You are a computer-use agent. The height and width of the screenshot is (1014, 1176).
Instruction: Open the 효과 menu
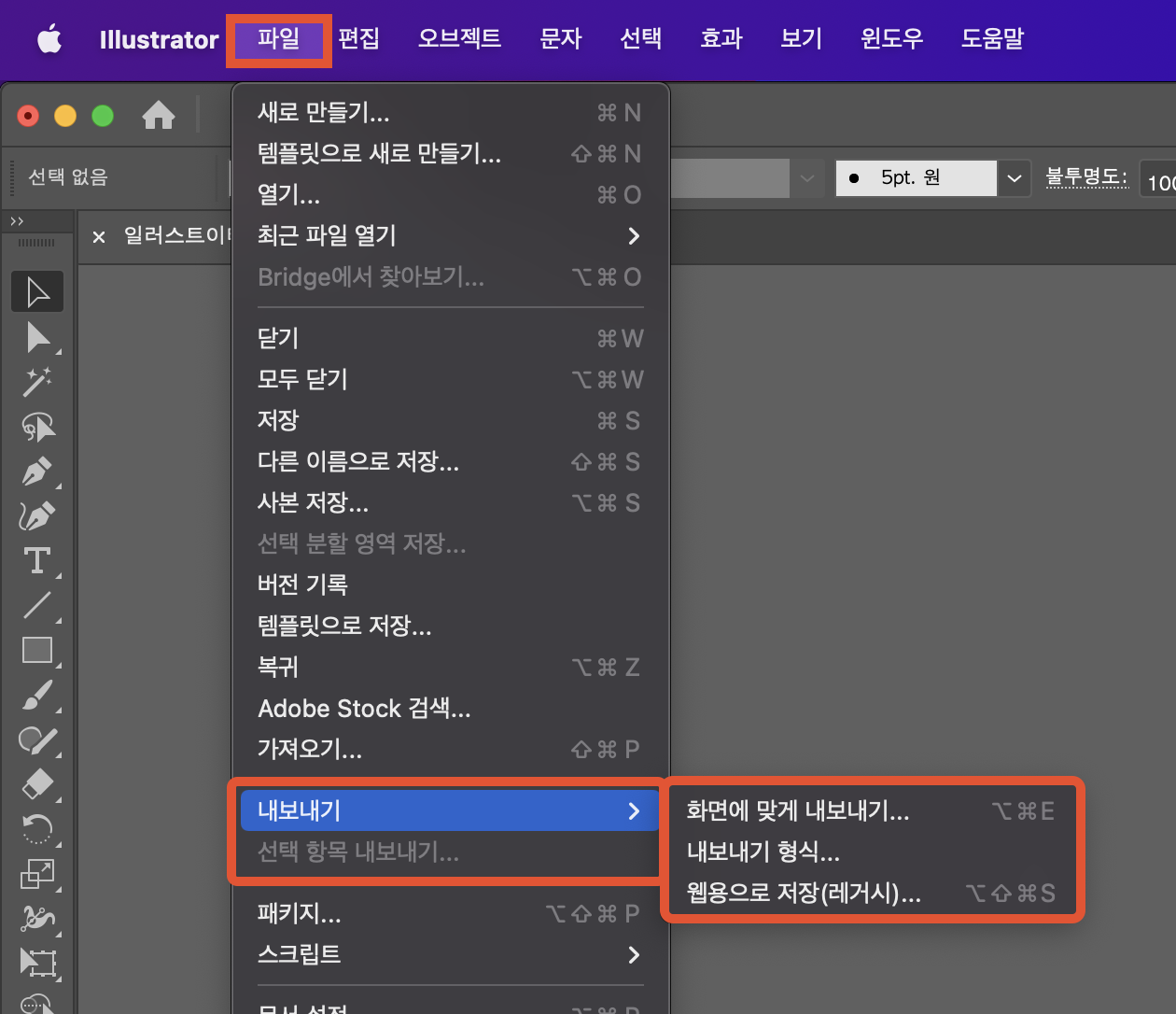(x=721, y=39)
